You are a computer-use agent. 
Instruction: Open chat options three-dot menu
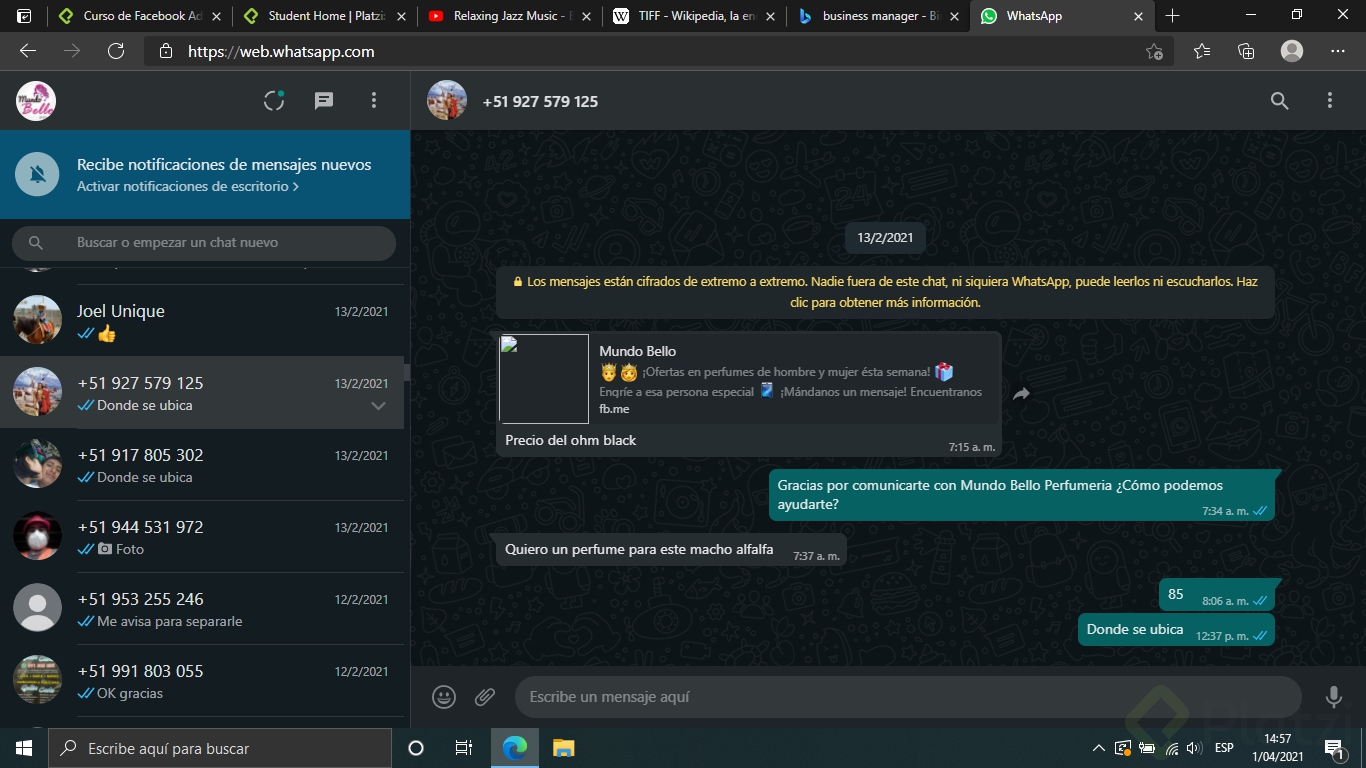pos(1330,100)
